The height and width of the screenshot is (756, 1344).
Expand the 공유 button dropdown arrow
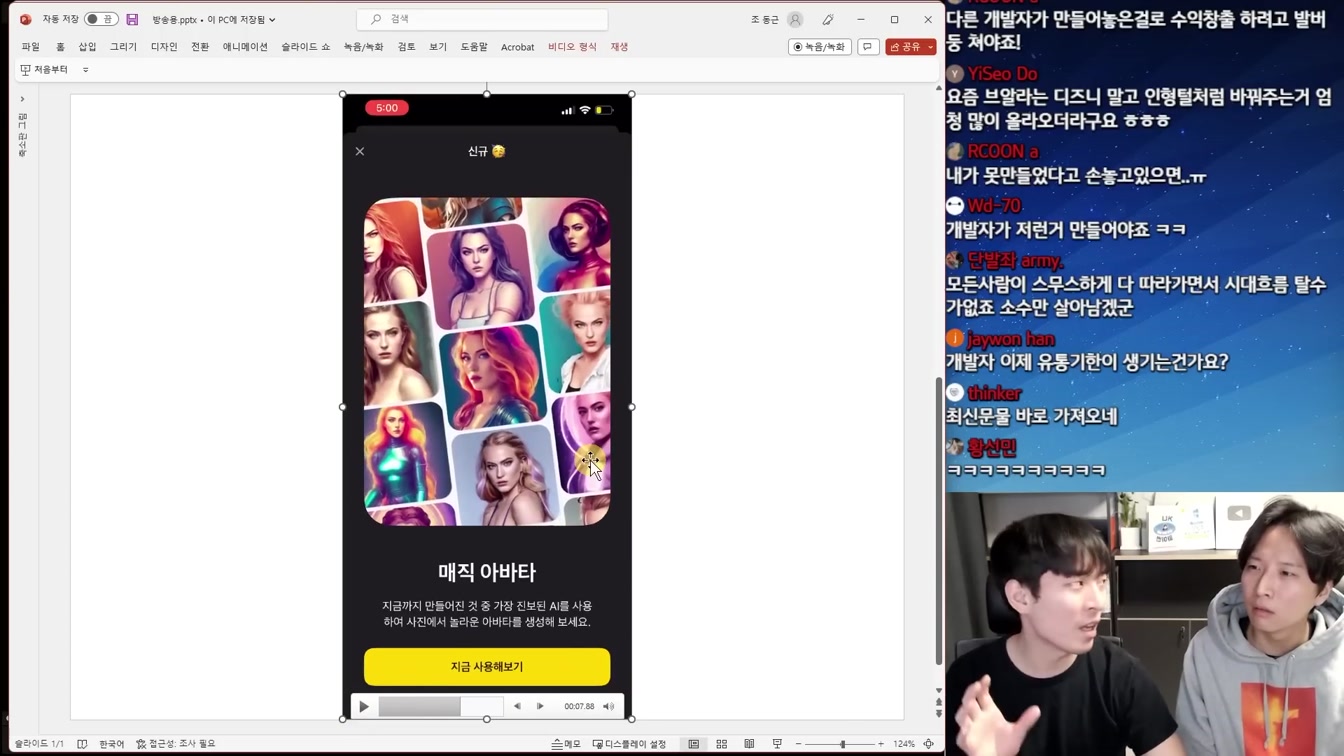931,47
